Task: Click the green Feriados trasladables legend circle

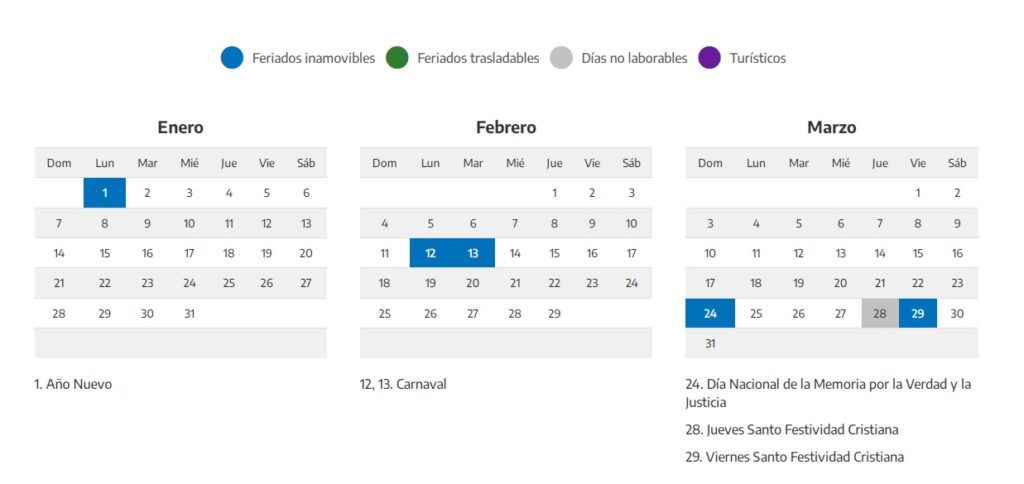Action: click(x=396, y=58)
